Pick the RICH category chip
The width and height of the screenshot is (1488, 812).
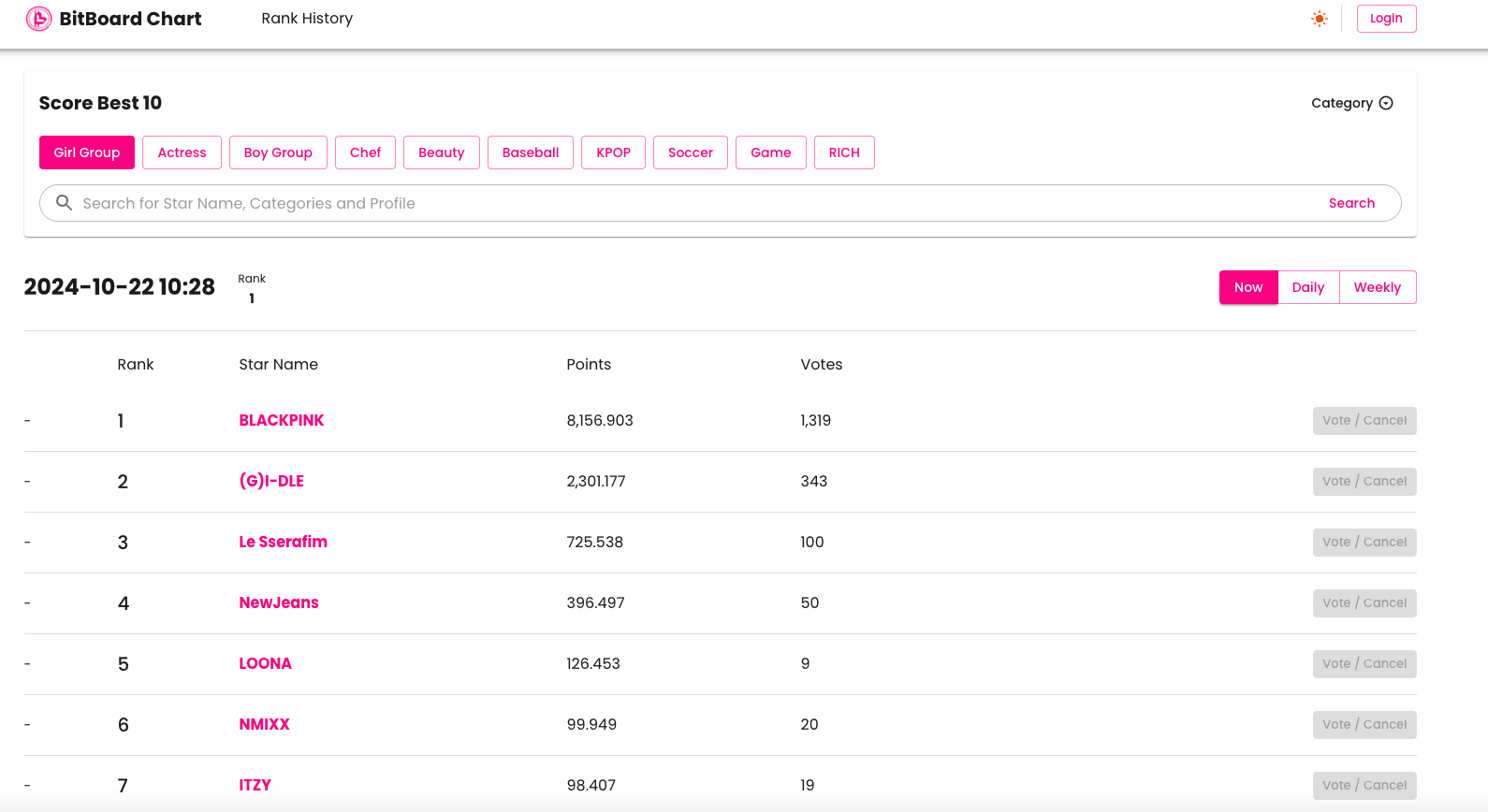844,152
